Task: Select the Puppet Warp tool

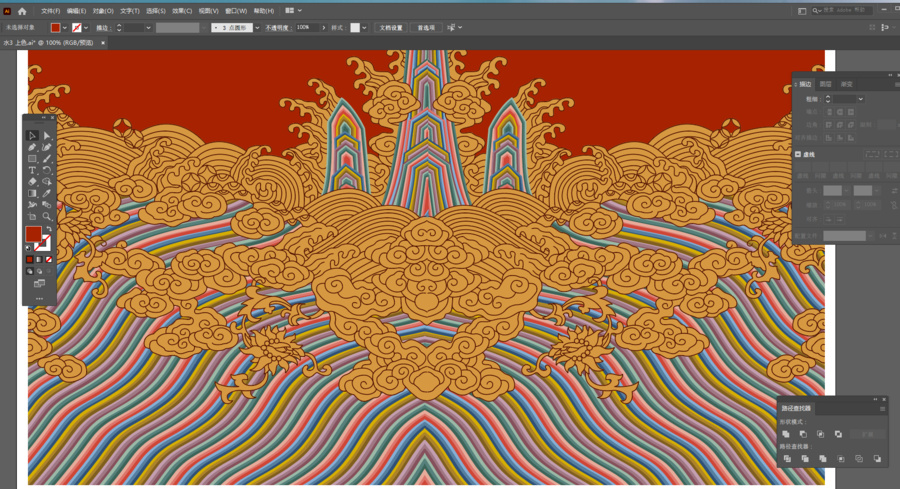Action: (32, 205)
